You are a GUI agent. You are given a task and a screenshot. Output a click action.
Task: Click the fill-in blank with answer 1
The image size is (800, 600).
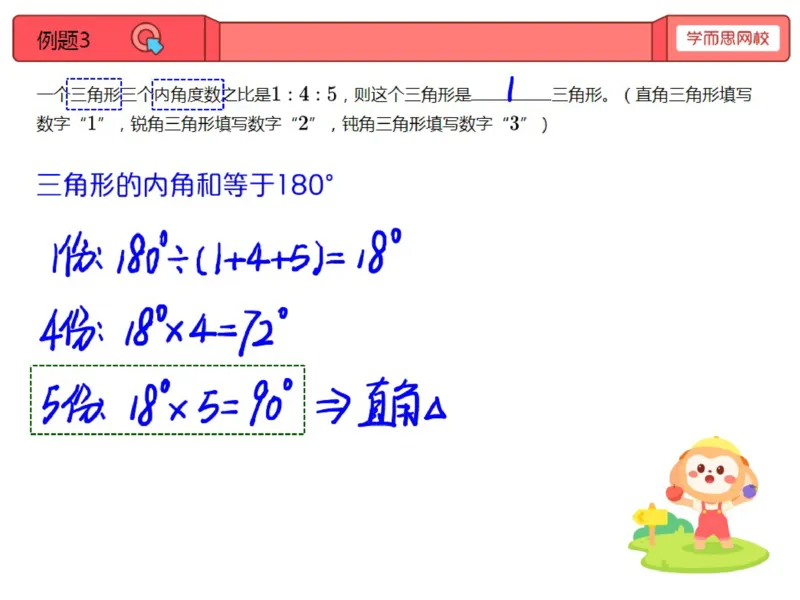511,91
